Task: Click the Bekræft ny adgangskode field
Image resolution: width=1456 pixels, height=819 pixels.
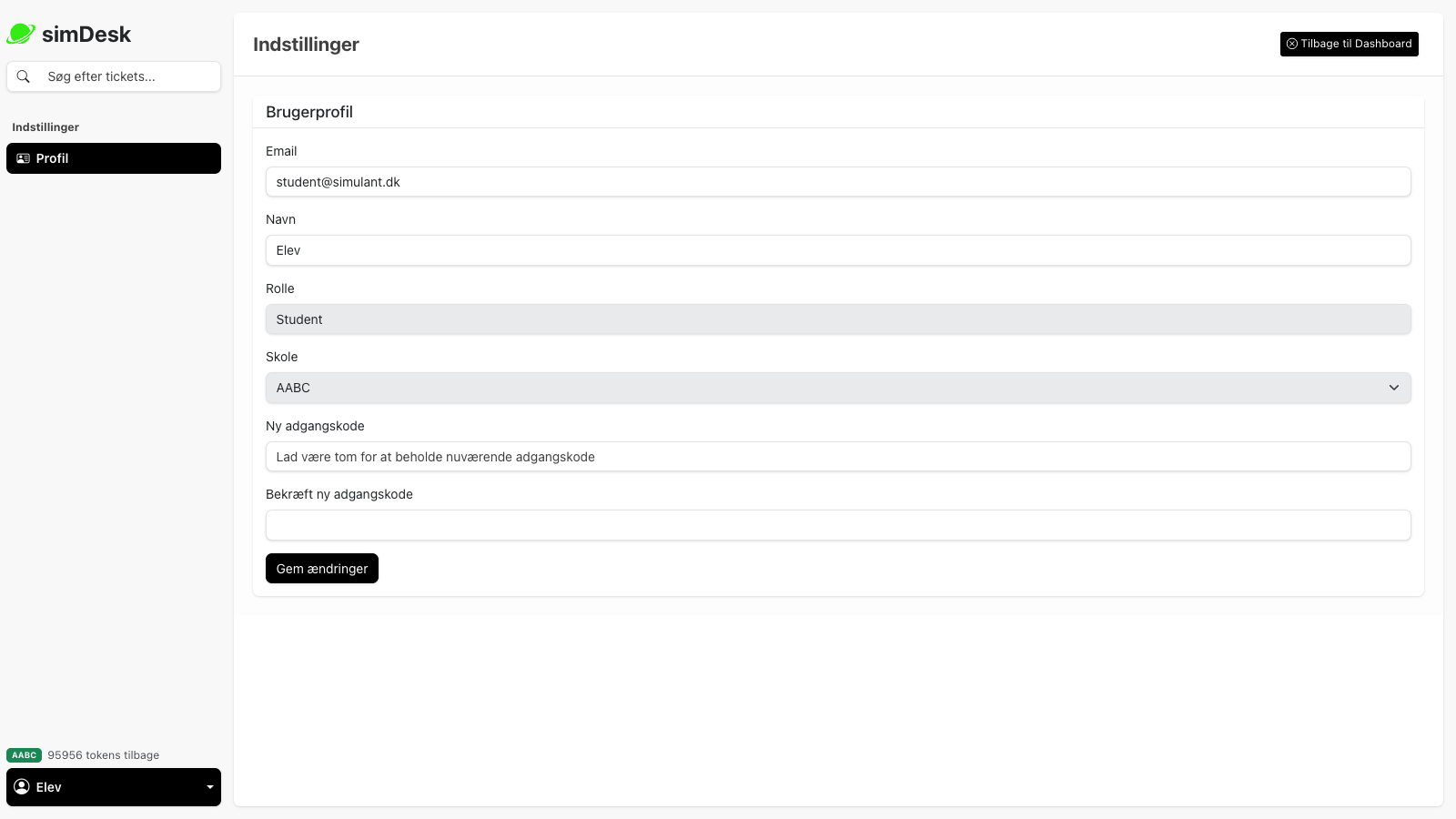Action: 838,525
